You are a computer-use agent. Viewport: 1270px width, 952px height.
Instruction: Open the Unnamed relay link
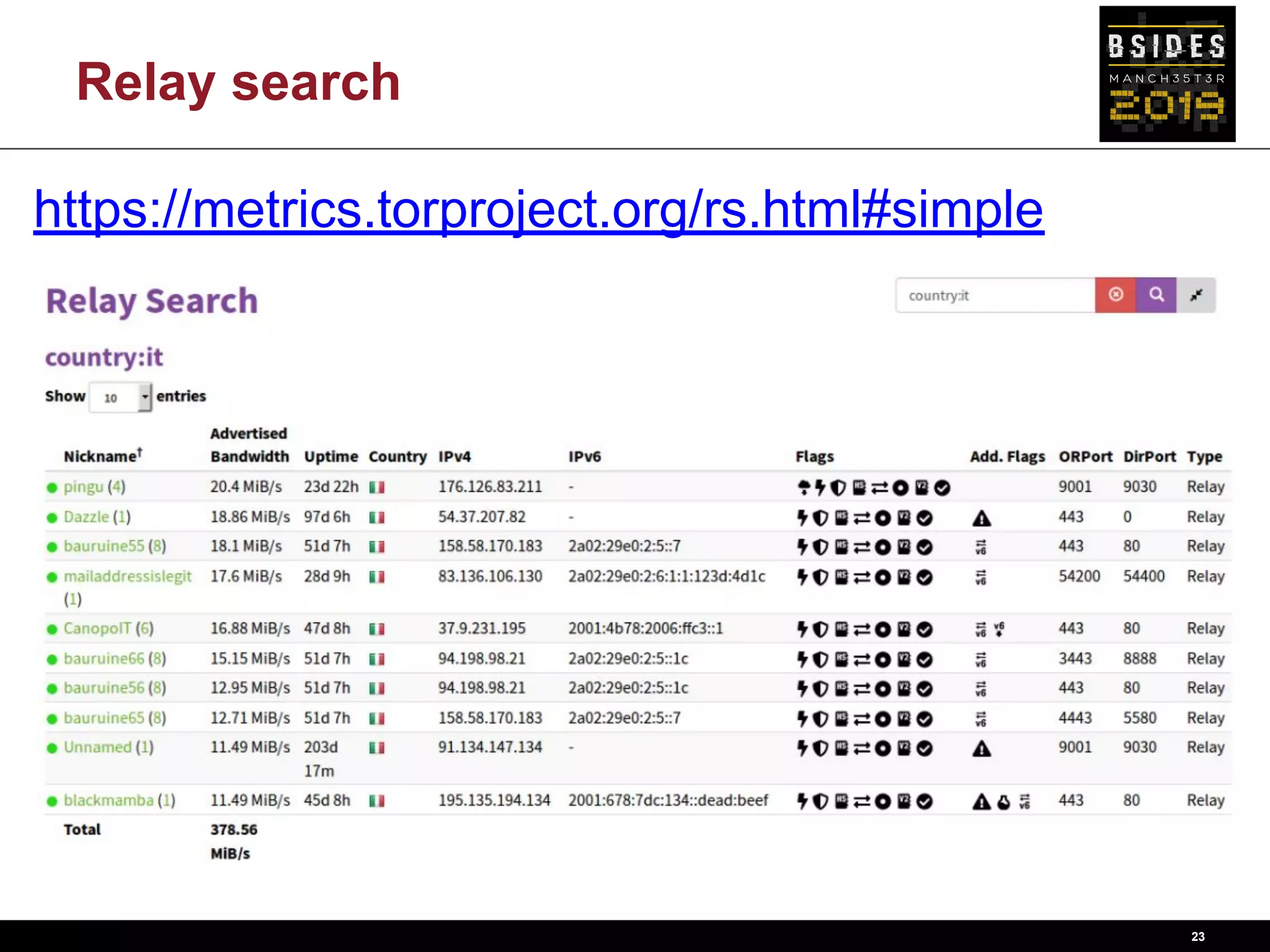point(97,747)
